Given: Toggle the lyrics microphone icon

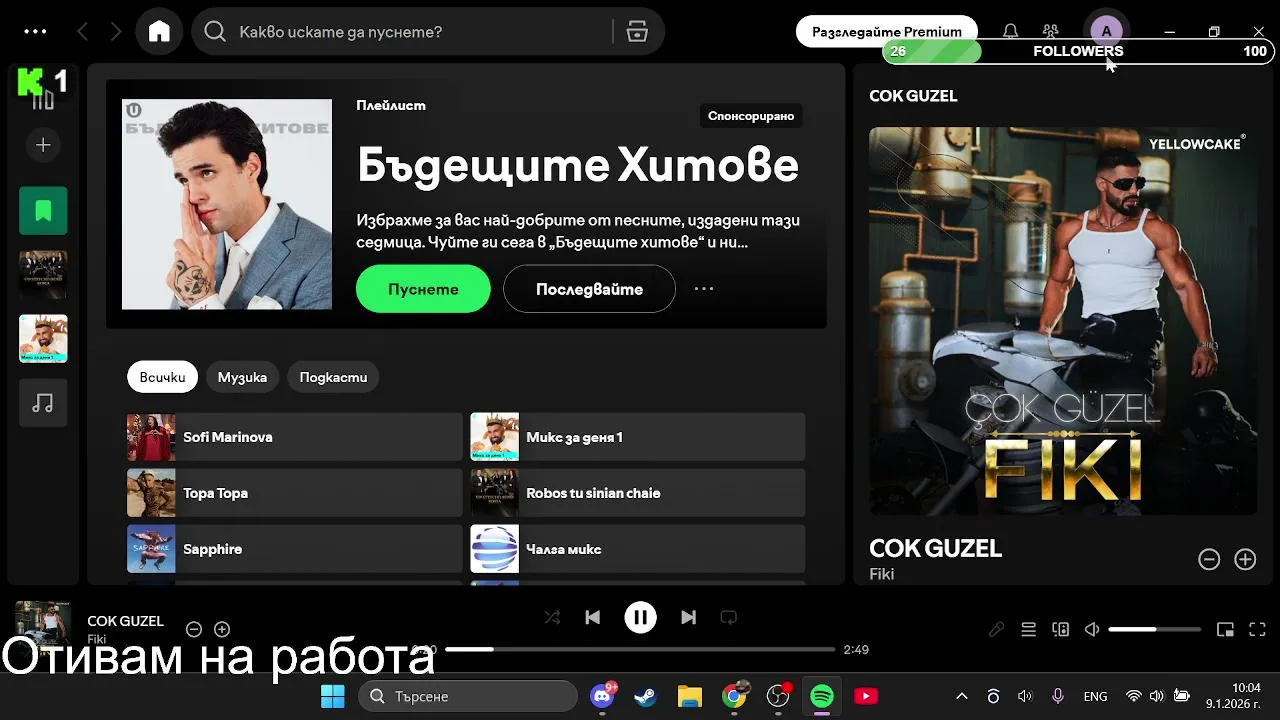Looking at the screenshot, I should tap(996, 629).
